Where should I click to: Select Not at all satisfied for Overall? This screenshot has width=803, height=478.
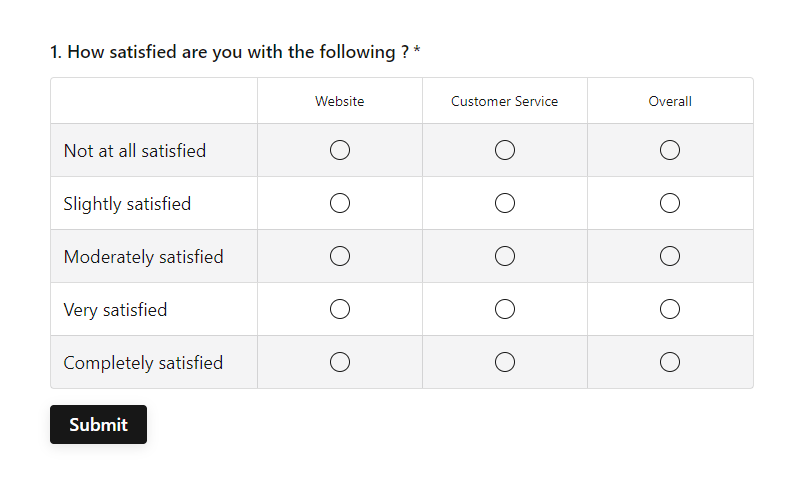pyautogui.click(x=670, y=150)
